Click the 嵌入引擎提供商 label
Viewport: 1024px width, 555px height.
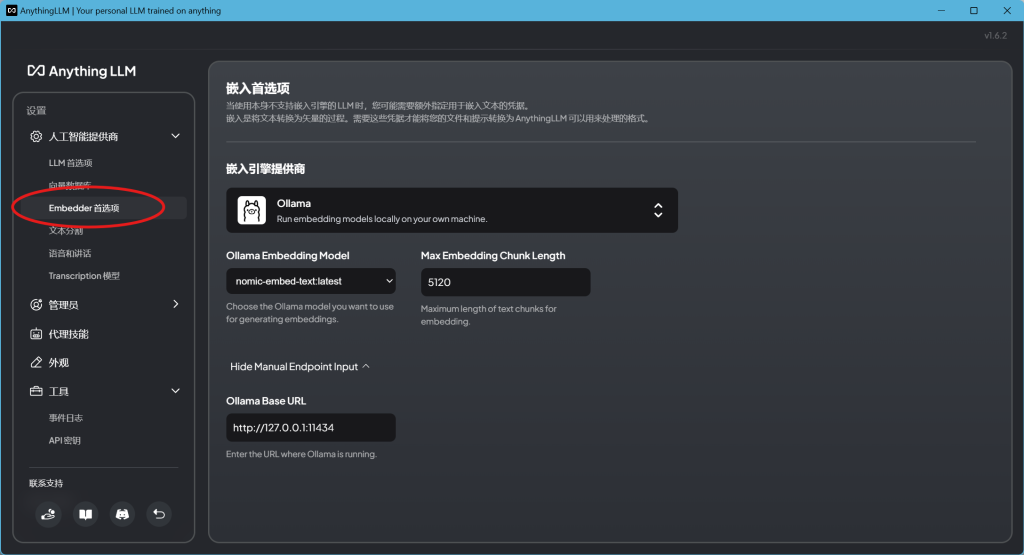tap(266, 168)
